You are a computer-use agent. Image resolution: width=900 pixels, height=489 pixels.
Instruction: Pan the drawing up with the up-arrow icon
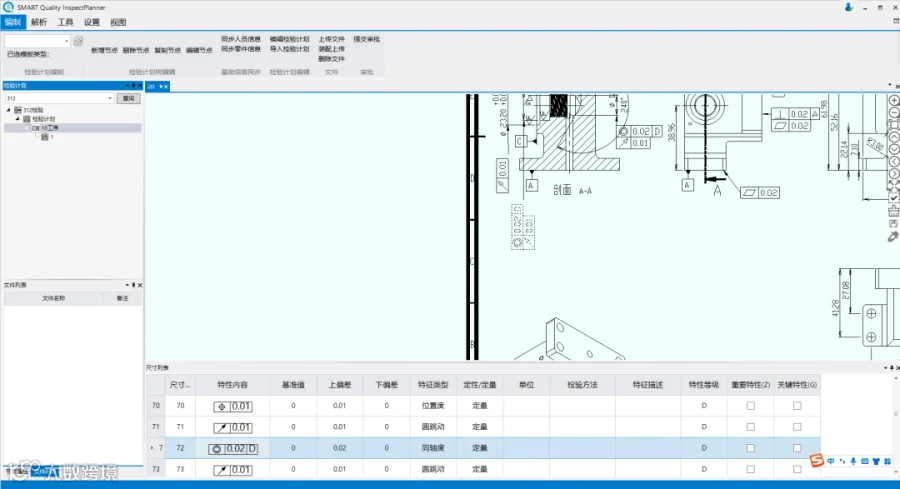894,137
